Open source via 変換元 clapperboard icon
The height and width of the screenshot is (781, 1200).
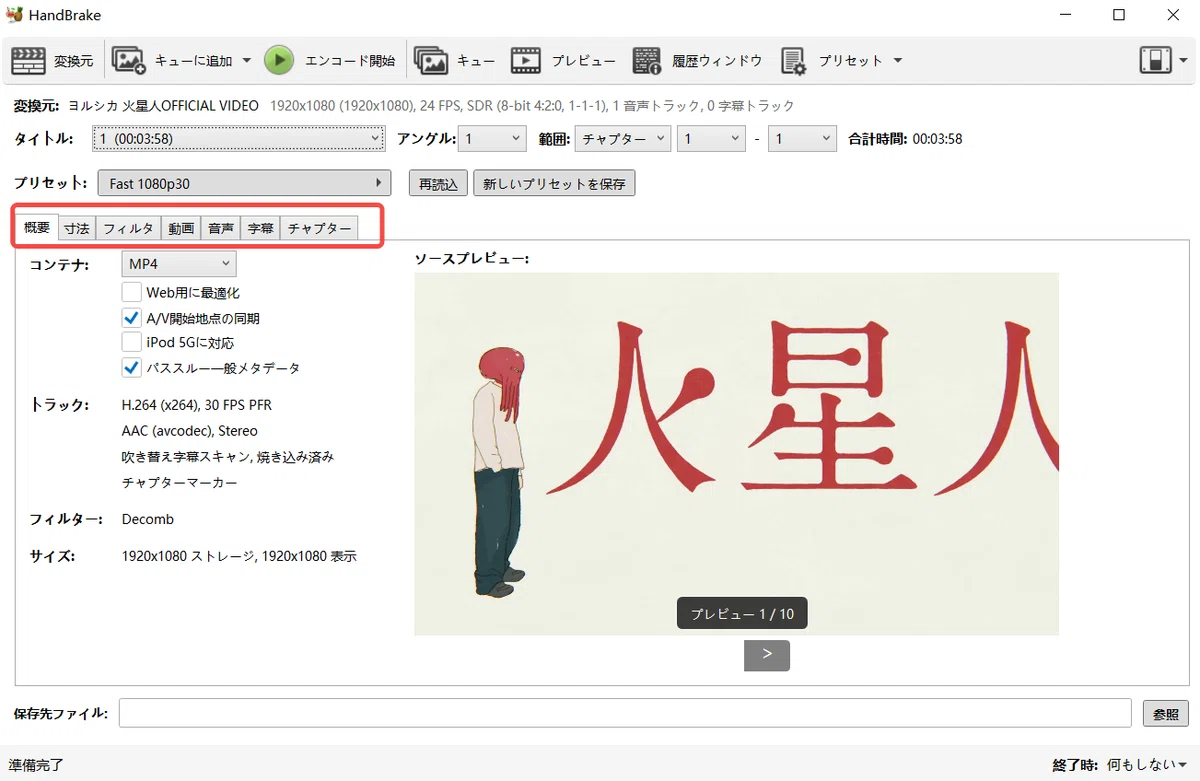pyautogui.click(x=28, y=60)
